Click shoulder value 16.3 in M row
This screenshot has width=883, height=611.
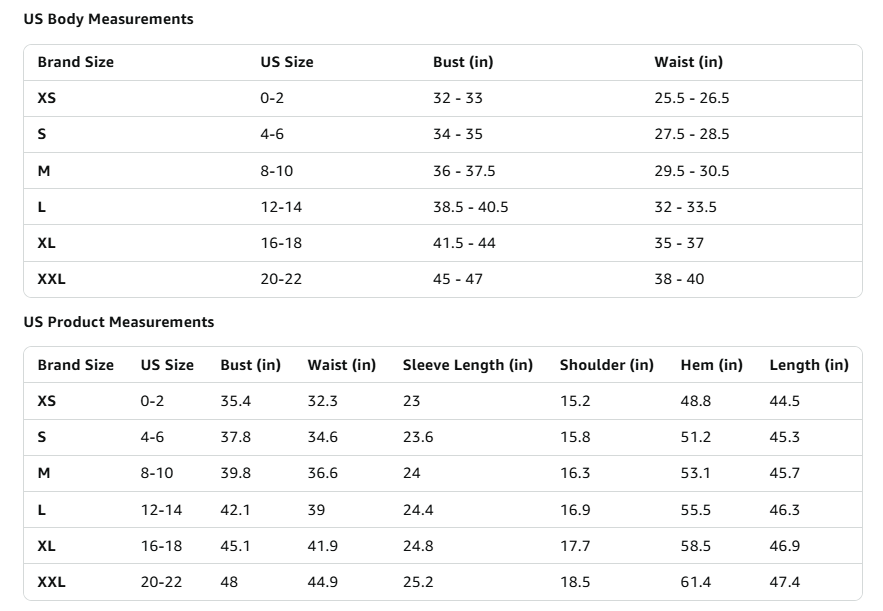click(x=575, y=473)
